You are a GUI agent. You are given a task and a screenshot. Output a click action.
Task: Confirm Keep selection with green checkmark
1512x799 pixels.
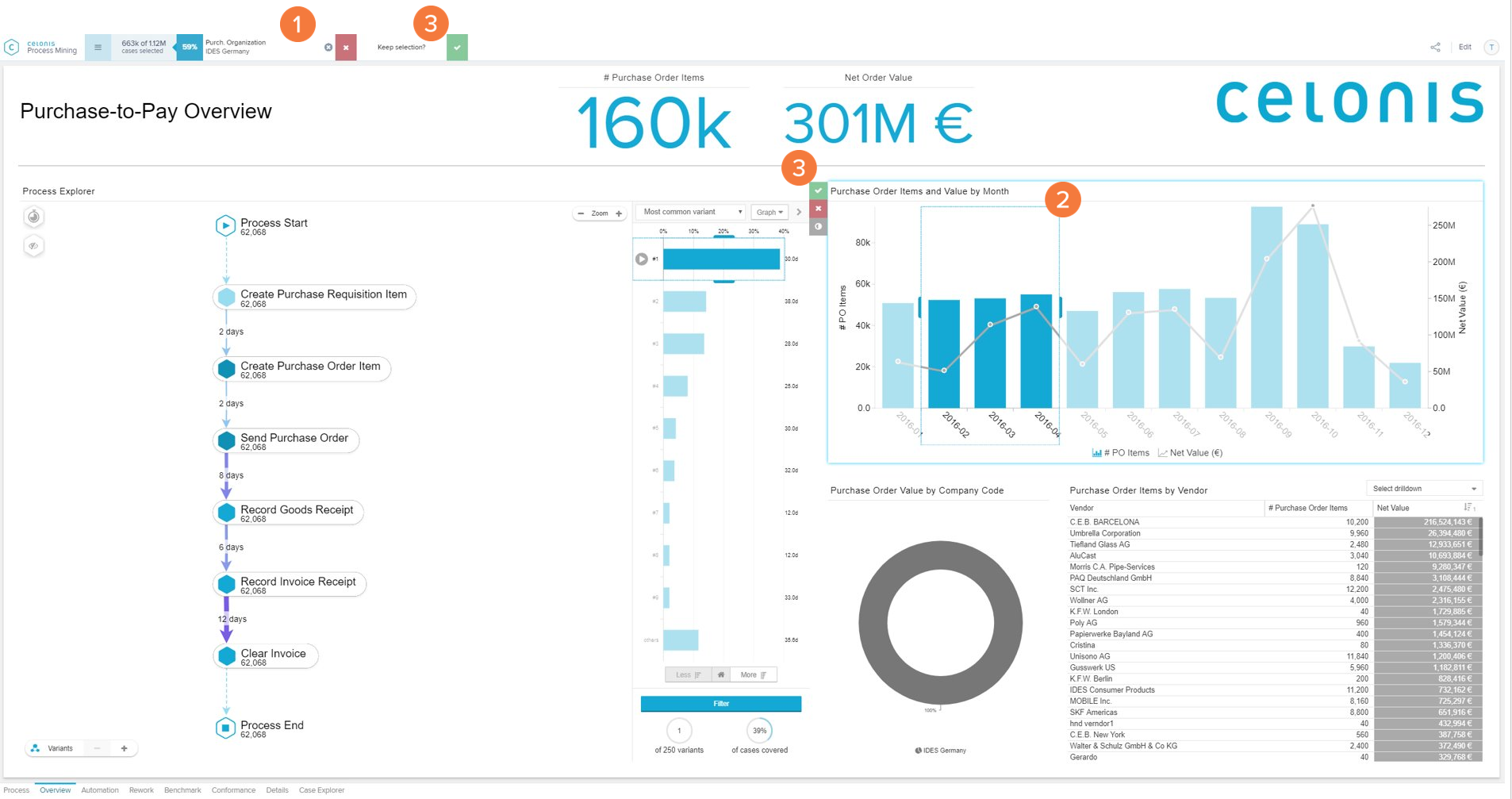coord(457,48)
